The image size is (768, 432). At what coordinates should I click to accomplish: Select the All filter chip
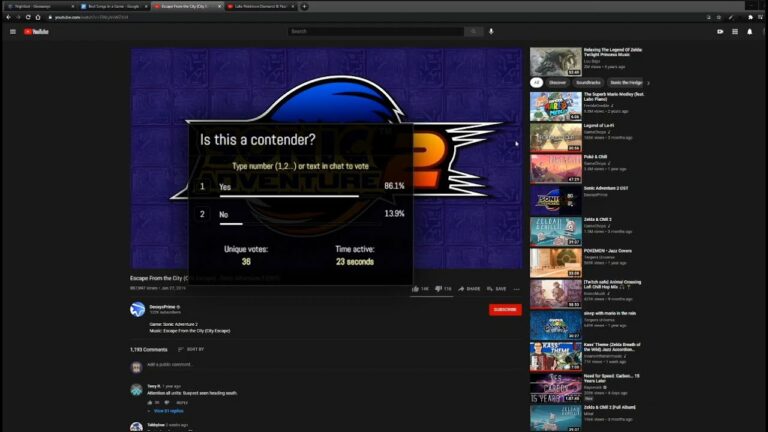coord(537,83)
